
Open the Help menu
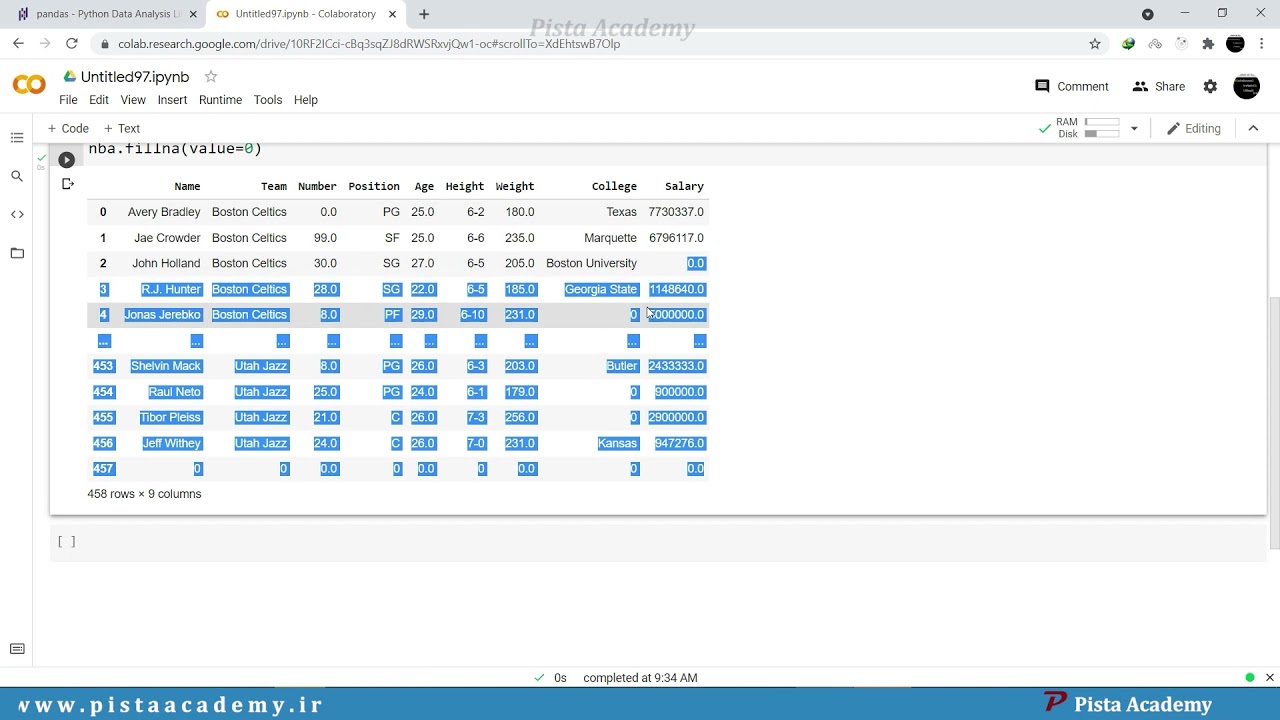pos(306,100)
